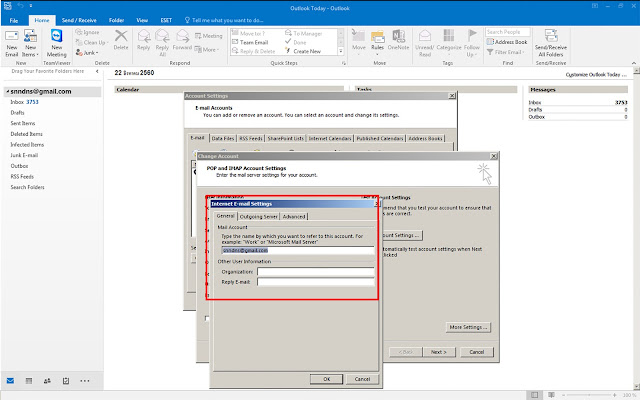Click the Delete icon in ribbon
Viewport: 640px width, 400px height.
[x=121, y=40]
